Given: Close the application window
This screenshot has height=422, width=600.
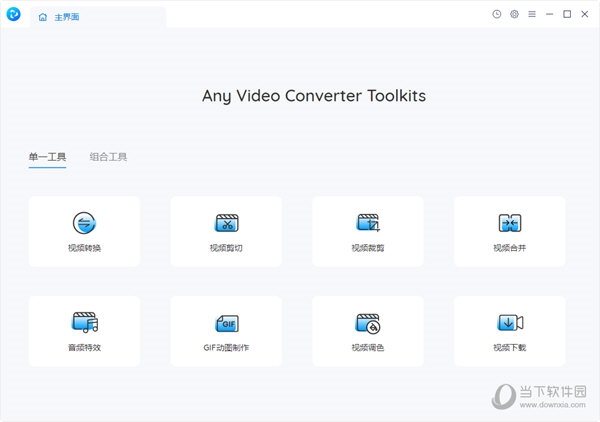Looking at the screenshot, I should [585, 14].
